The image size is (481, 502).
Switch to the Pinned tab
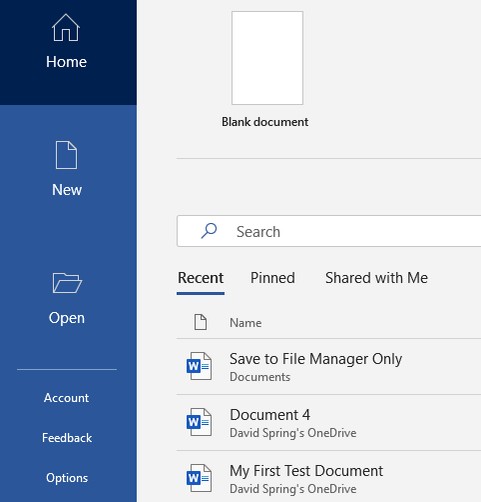click(272, 278)
